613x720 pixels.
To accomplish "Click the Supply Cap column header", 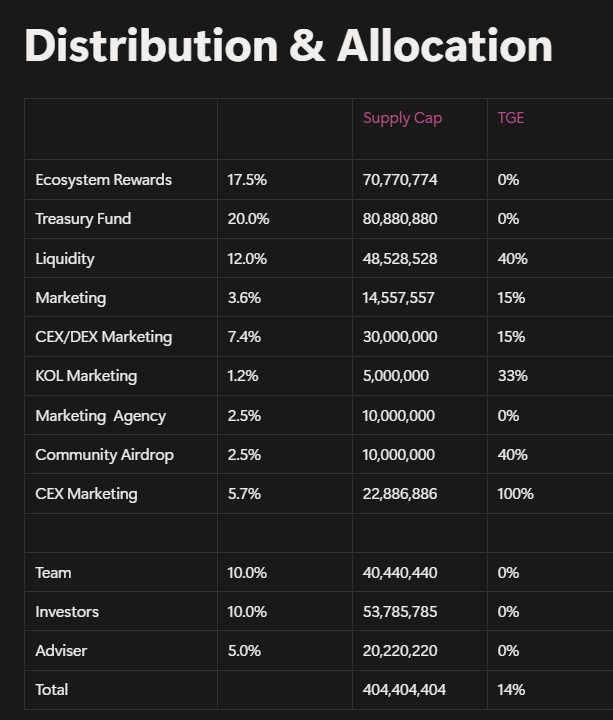I will coord(402,118).
